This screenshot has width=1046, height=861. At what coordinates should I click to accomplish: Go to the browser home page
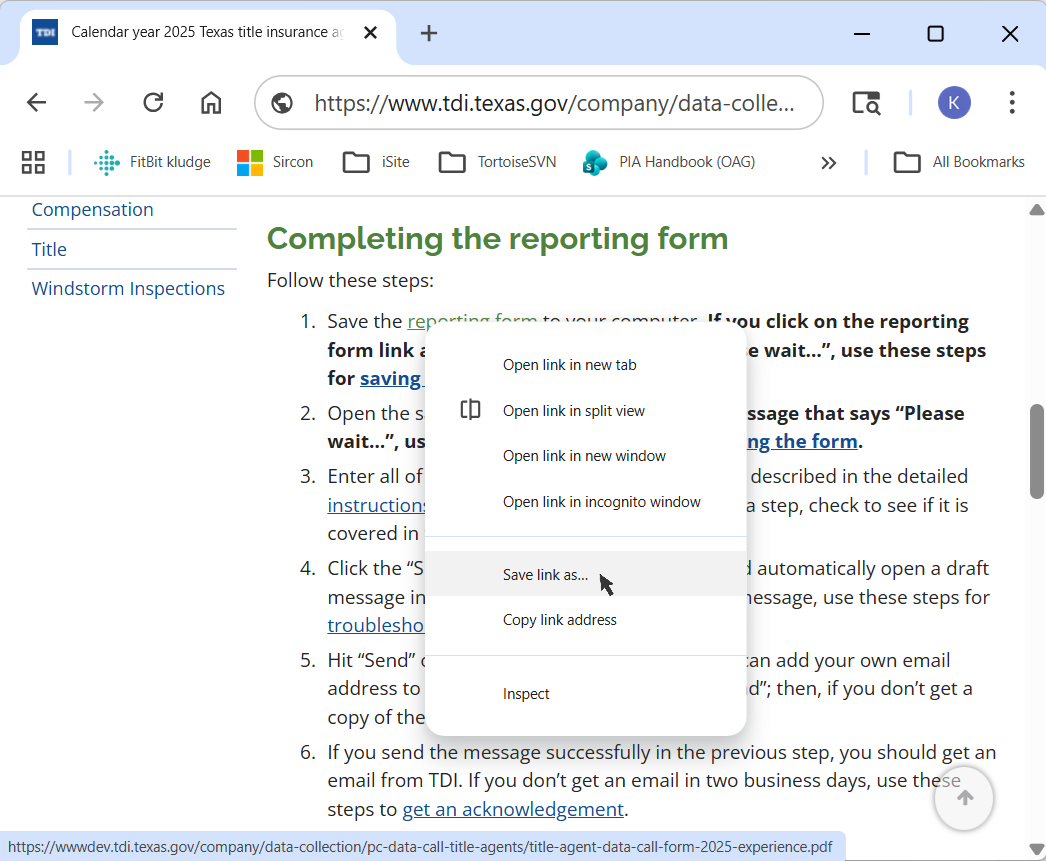[x=211, y=103]
